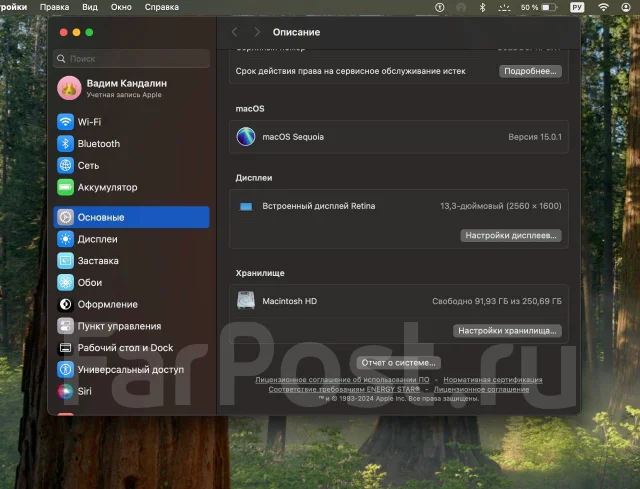Viewport: 640px width, 489px height.
Task: Open the ENERGY STAR compliance link
Action: [x=344, y=389]
